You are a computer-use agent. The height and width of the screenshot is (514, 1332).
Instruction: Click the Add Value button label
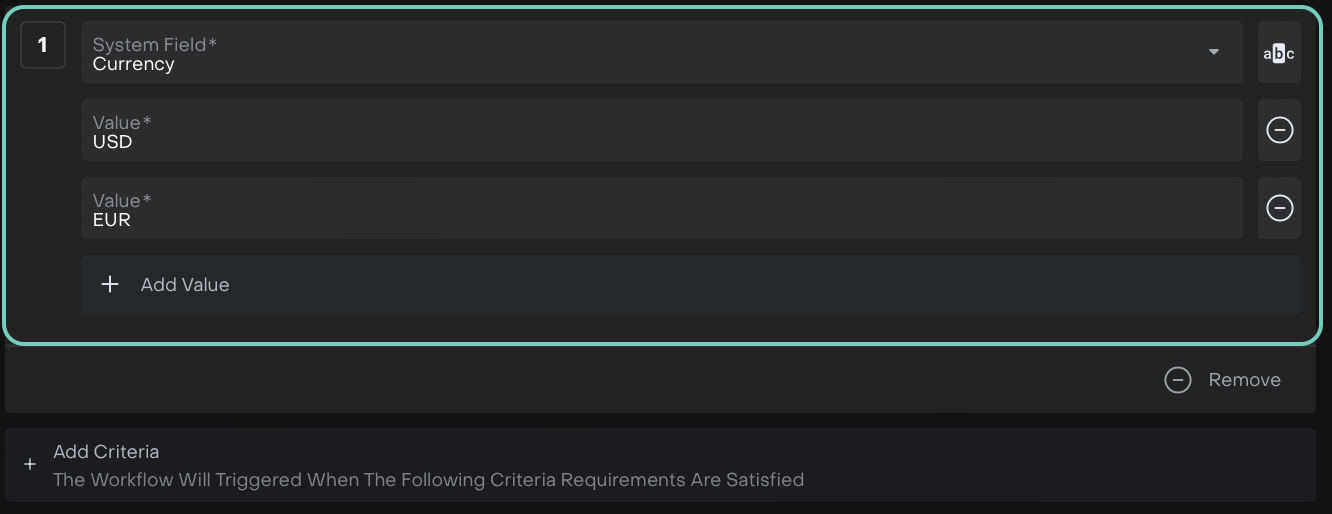(x=185, y=285)
